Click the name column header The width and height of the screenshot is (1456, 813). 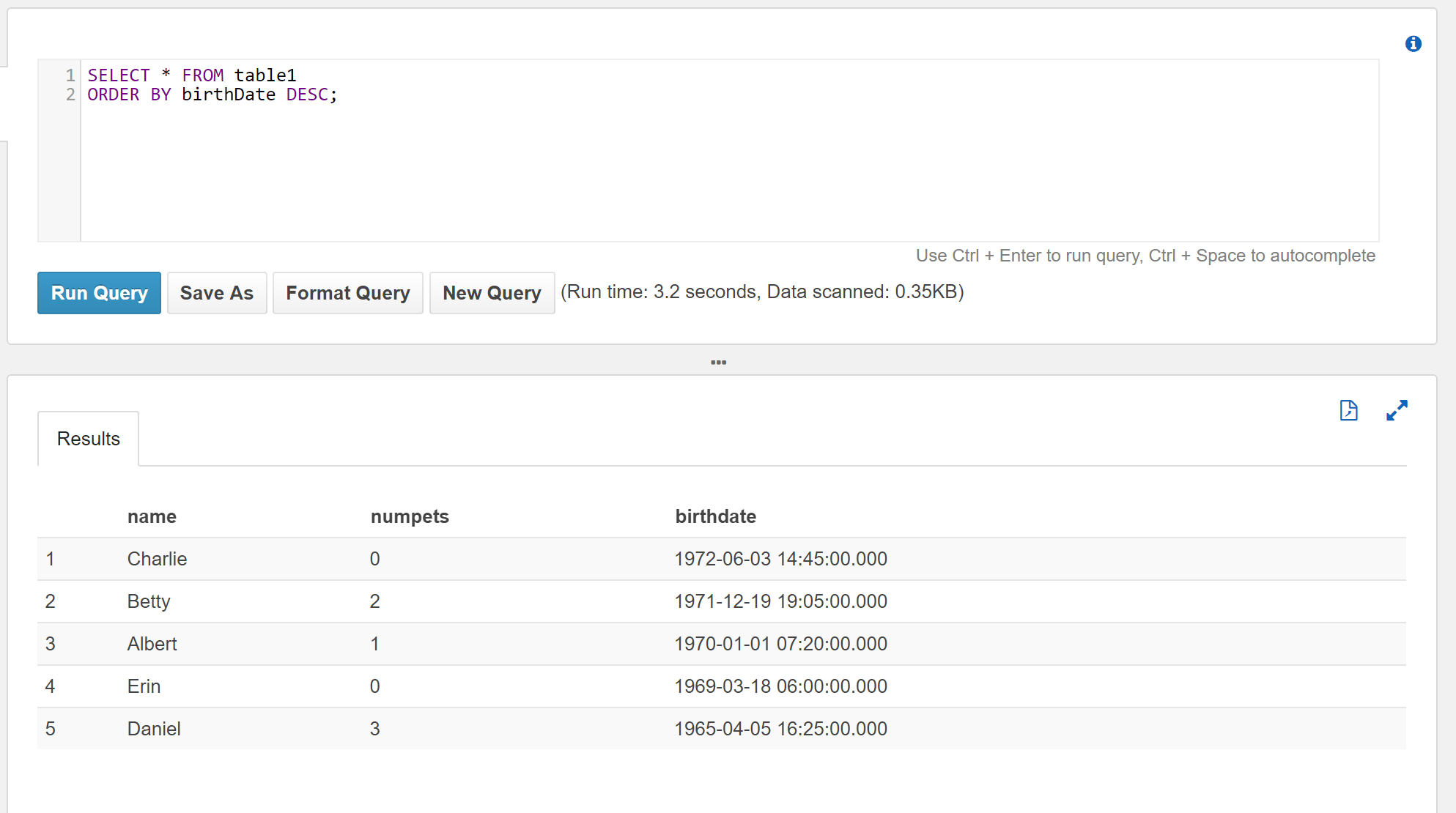(x=152, y=516)
